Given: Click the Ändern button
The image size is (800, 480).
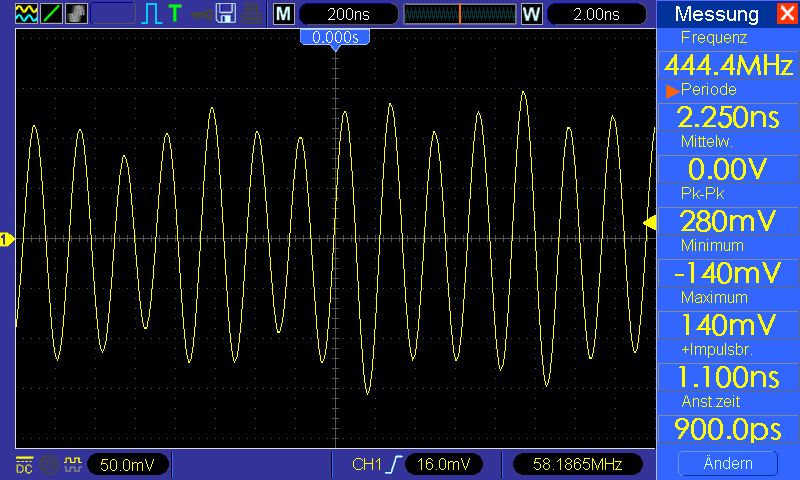Looking at the screenshot, I should [x=728, y=463].
